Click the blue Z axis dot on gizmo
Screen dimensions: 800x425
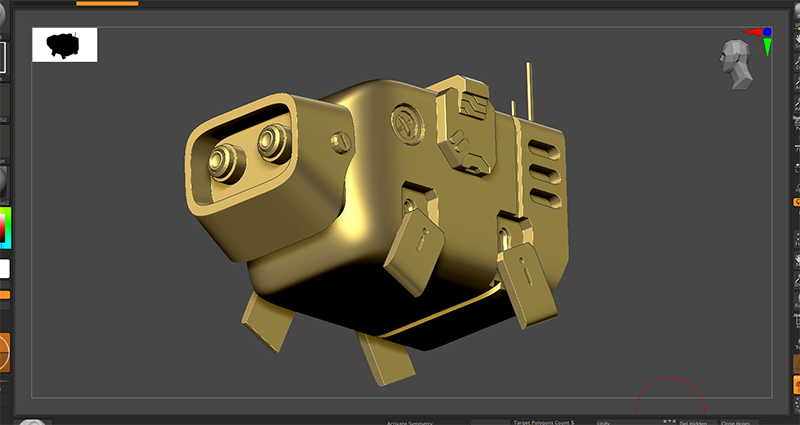[766, 31]
